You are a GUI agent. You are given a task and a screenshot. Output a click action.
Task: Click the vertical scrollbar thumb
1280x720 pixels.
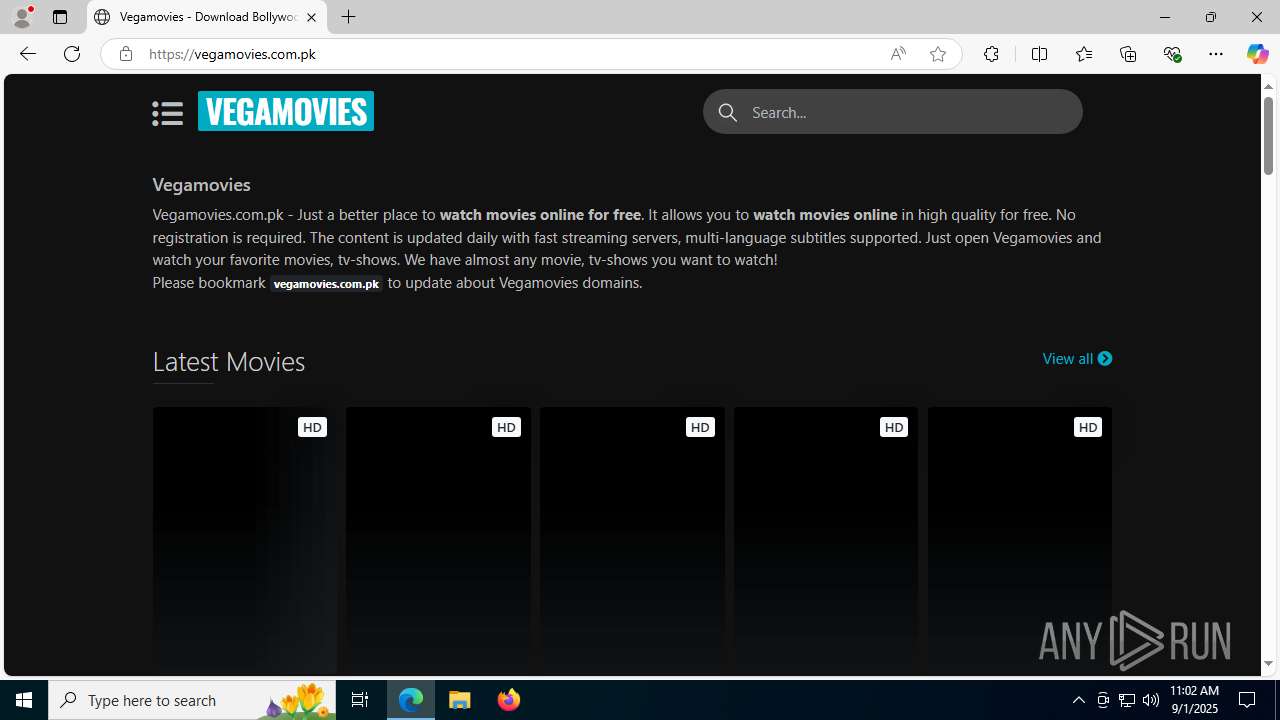pyautogui.click(x=1268, y=136)
